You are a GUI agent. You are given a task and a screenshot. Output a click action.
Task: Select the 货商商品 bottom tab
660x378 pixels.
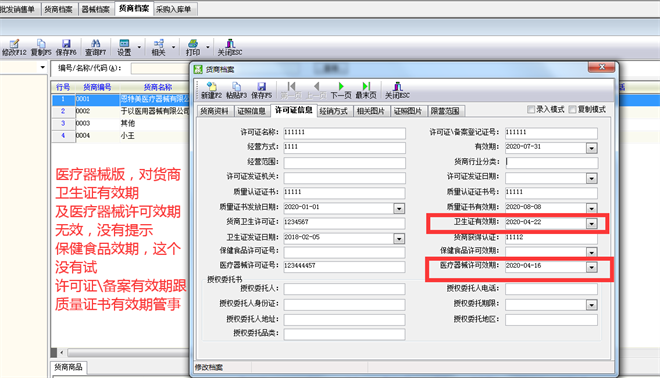pos(68,367)
